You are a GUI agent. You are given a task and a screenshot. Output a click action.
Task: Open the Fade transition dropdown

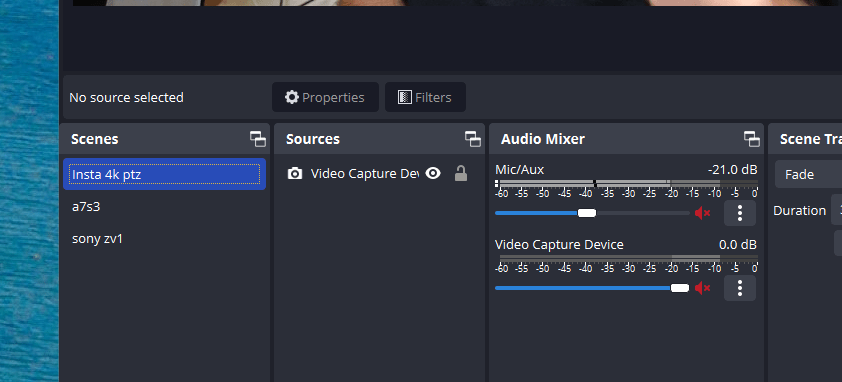point(808,175)
